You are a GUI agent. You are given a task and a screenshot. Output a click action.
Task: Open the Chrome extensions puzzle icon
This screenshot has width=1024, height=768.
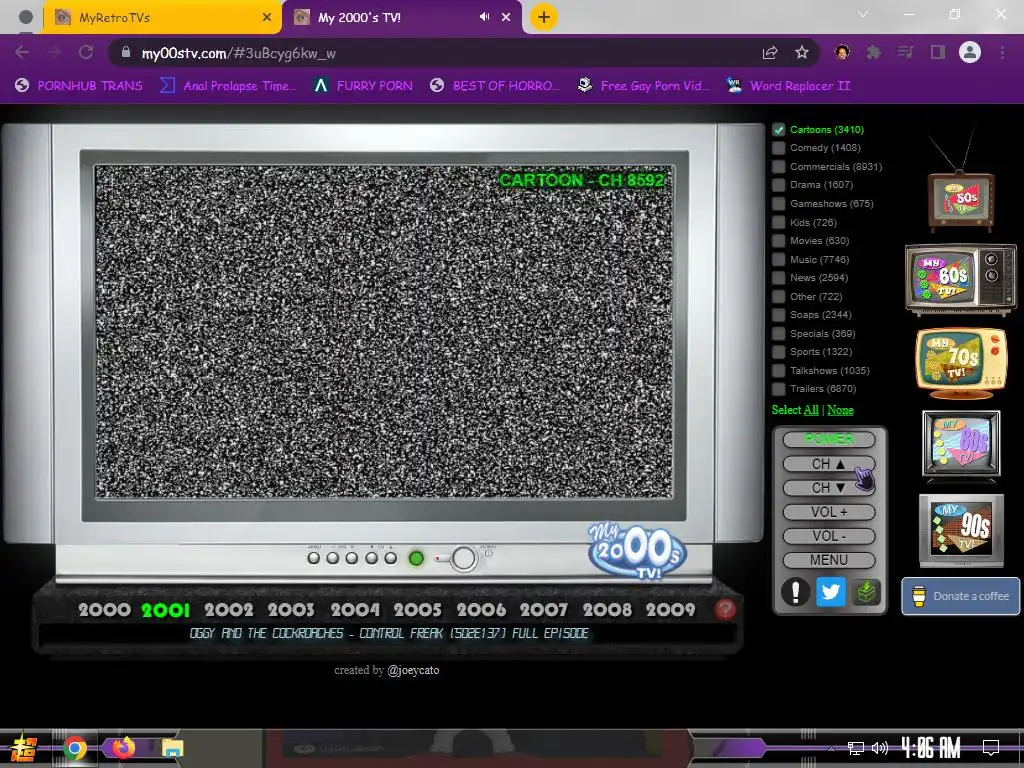click(873, 53)
